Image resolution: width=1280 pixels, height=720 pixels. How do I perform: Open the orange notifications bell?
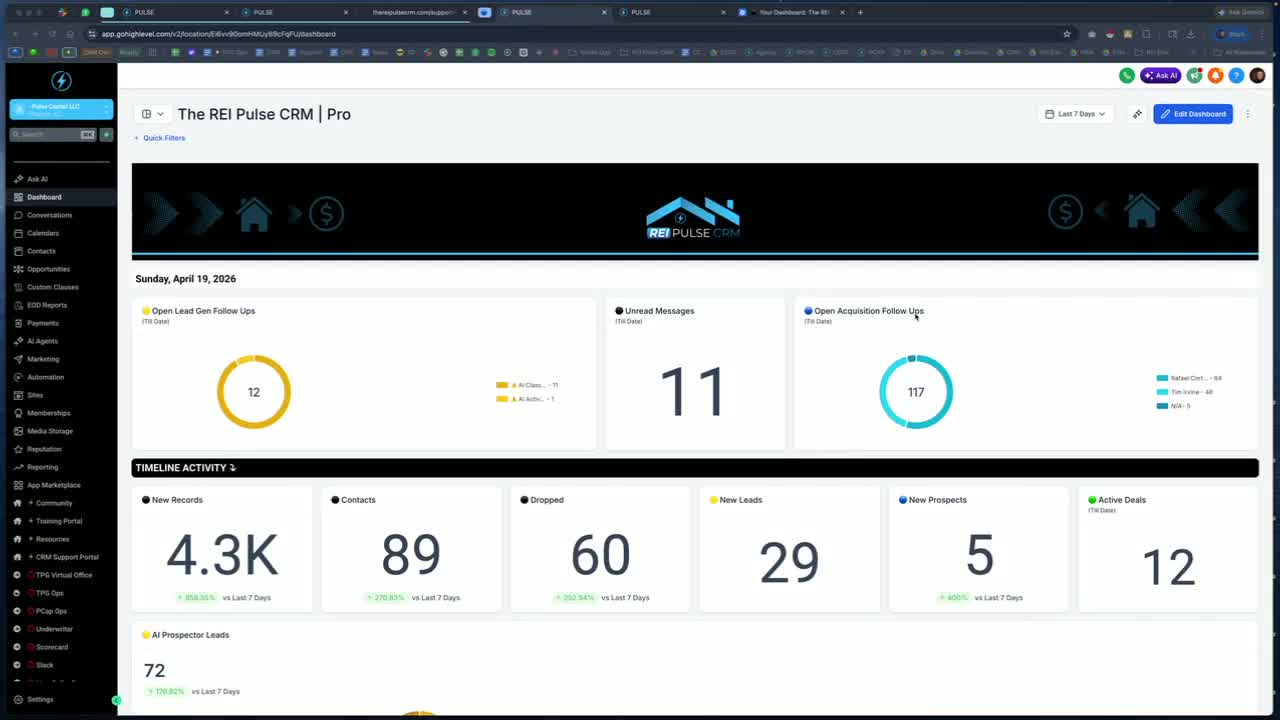click(1216, 75)
